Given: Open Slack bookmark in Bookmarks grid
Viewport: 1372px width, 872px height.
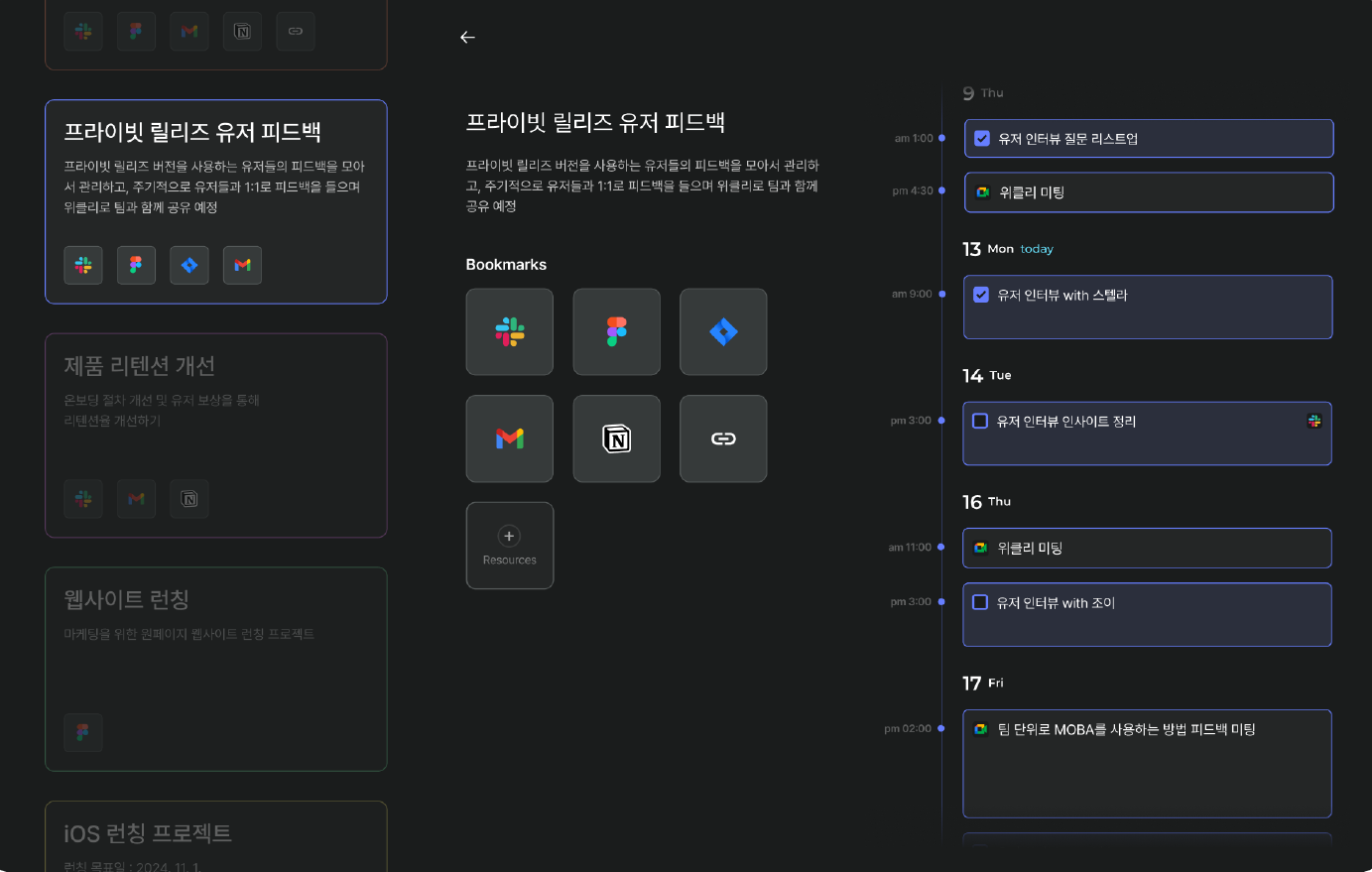Looking at the screenshot, I should pos(510,332).
